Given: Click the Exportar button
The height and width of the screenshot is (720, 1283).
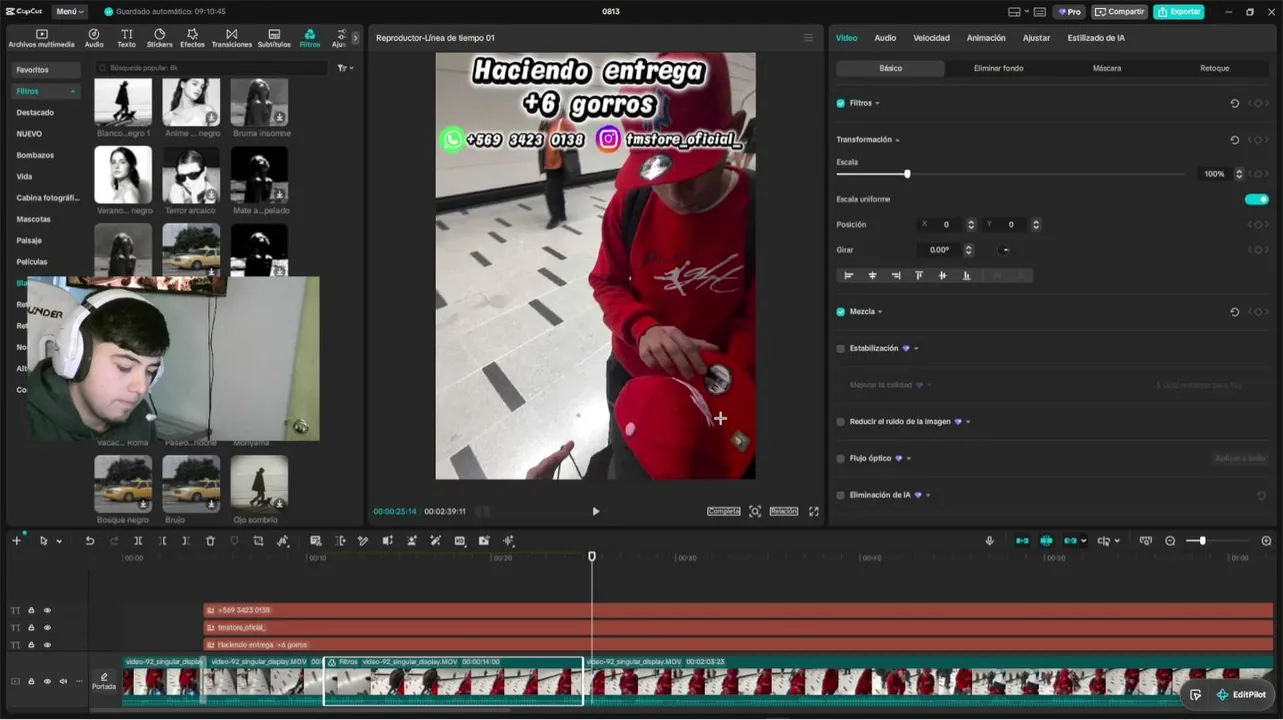Looking at the screenshot, I should click(1178, 12).
